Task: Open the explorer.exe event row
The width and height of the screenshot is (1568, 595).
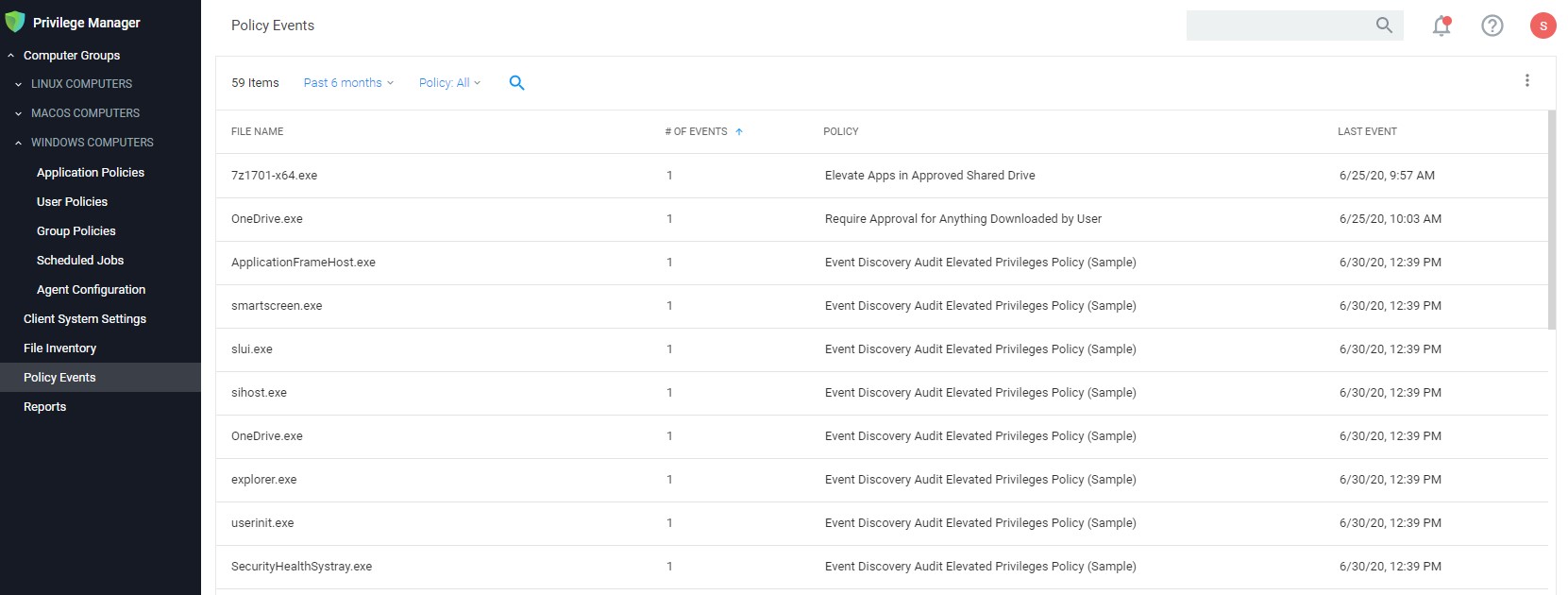Action: [882, 480]
